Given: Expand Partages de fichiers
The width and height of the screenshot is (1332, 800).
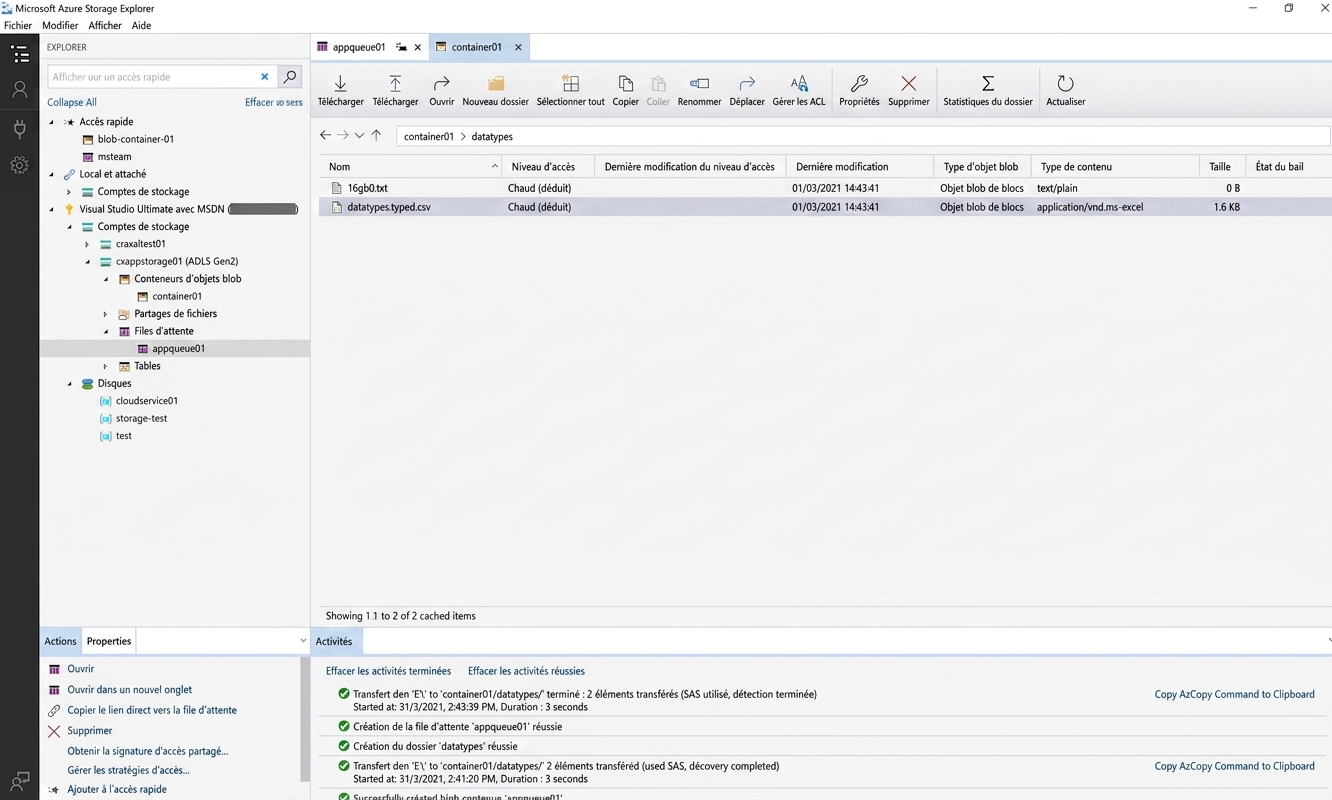Looking at the screenshot, I should click(x=105, y=314).
